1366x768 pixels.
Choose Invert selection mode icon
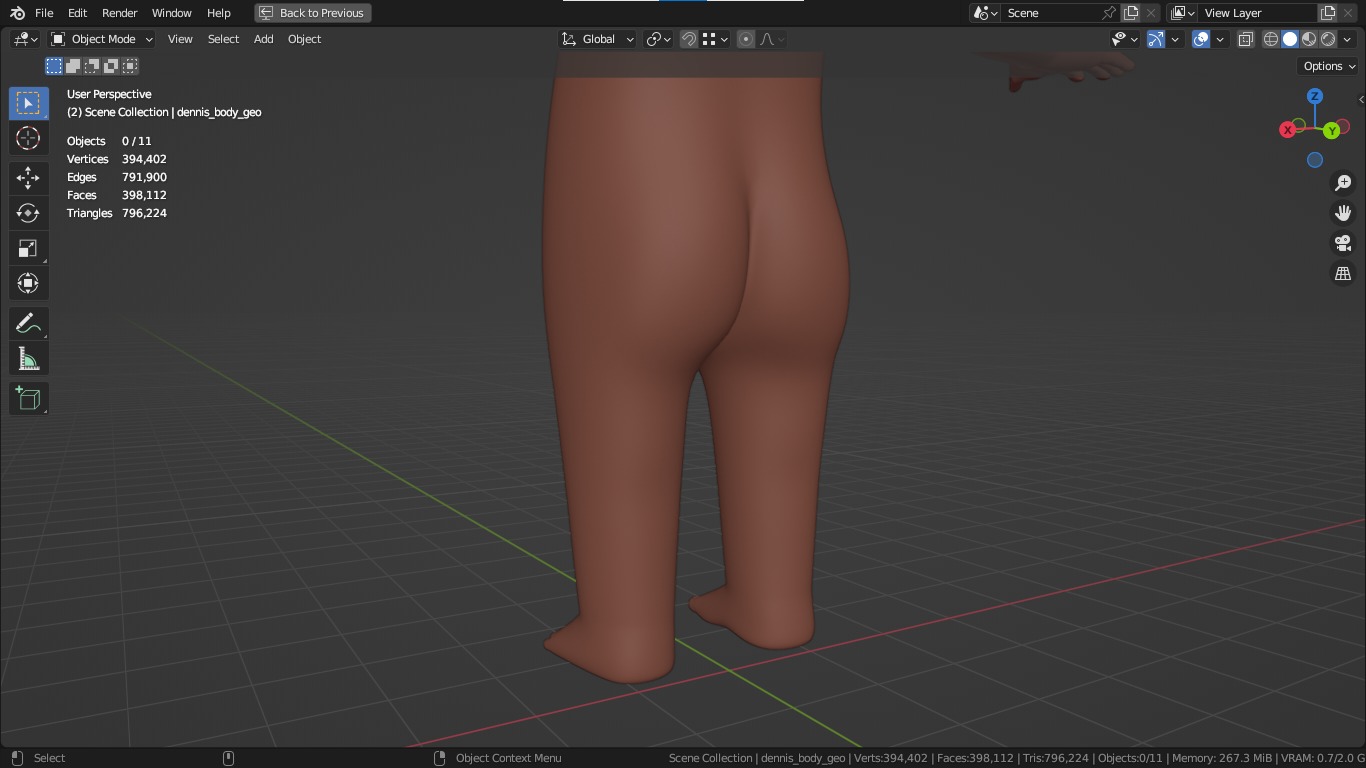pos(111,66)
